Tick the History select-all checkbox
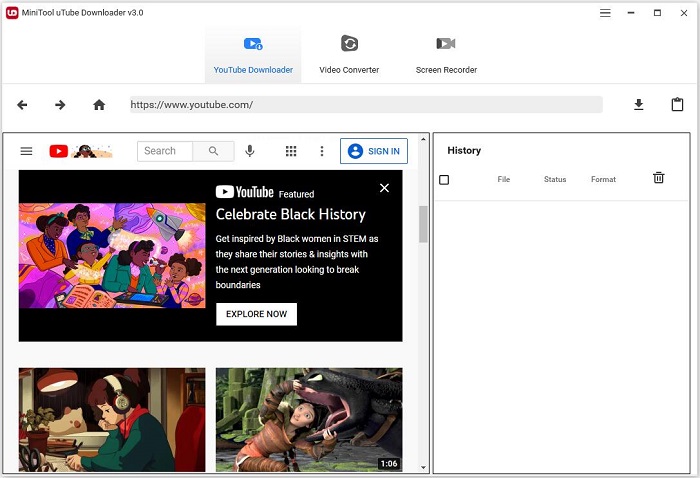 [x=444, y=180]
